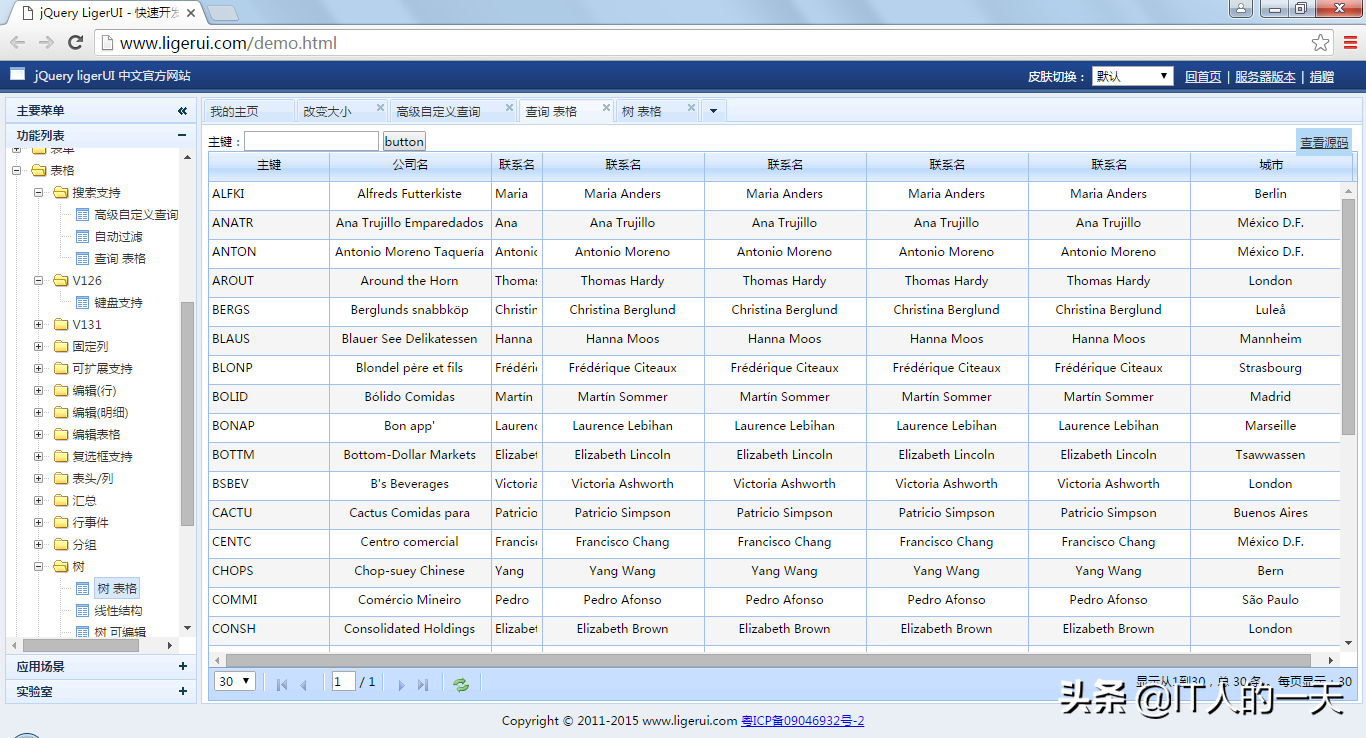1366x738 pixels.
Task: Click the folder icon of V131
Action: (60, 325)
